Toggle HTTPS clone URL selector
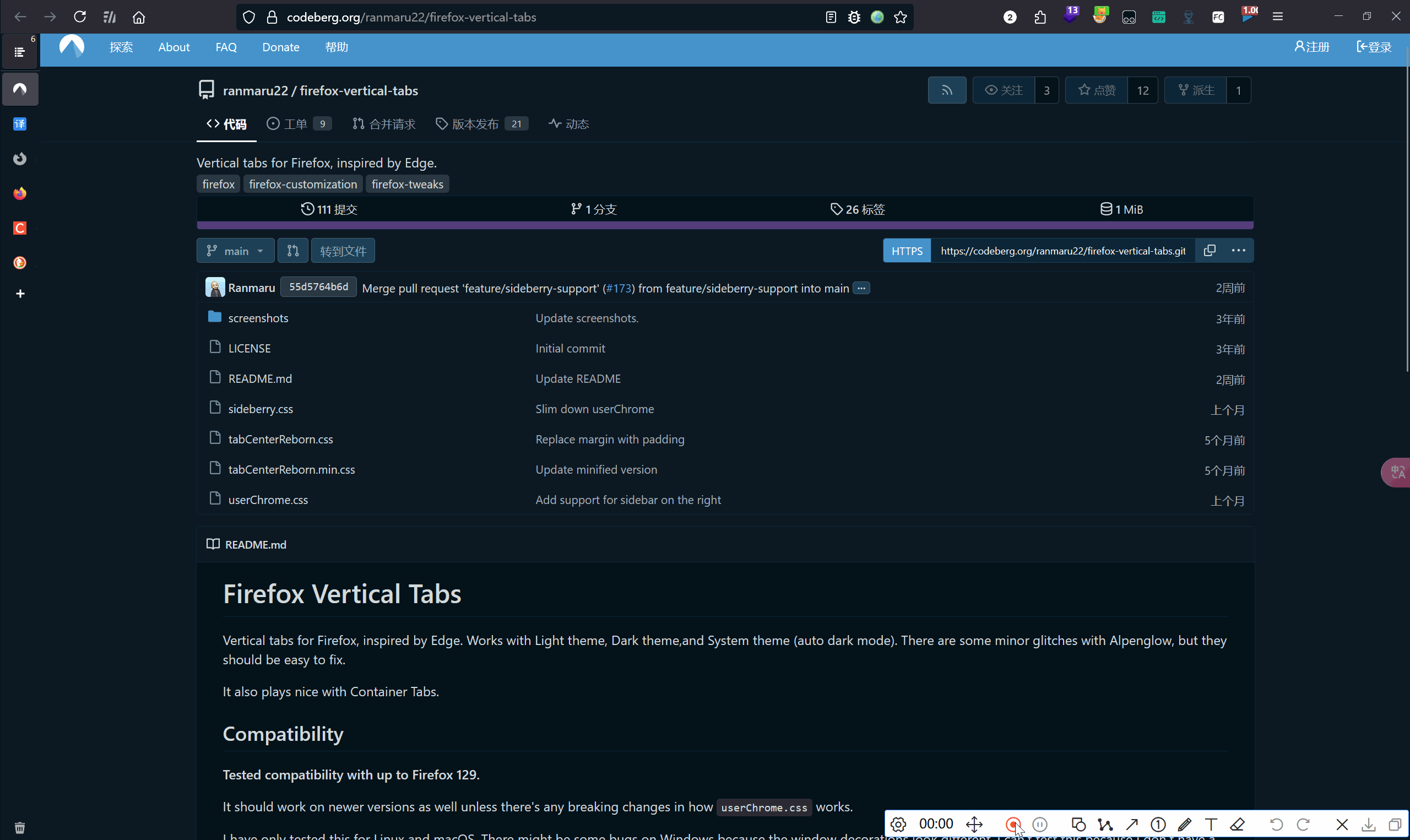Screen dimensions: 1410x840 (906, 250)
